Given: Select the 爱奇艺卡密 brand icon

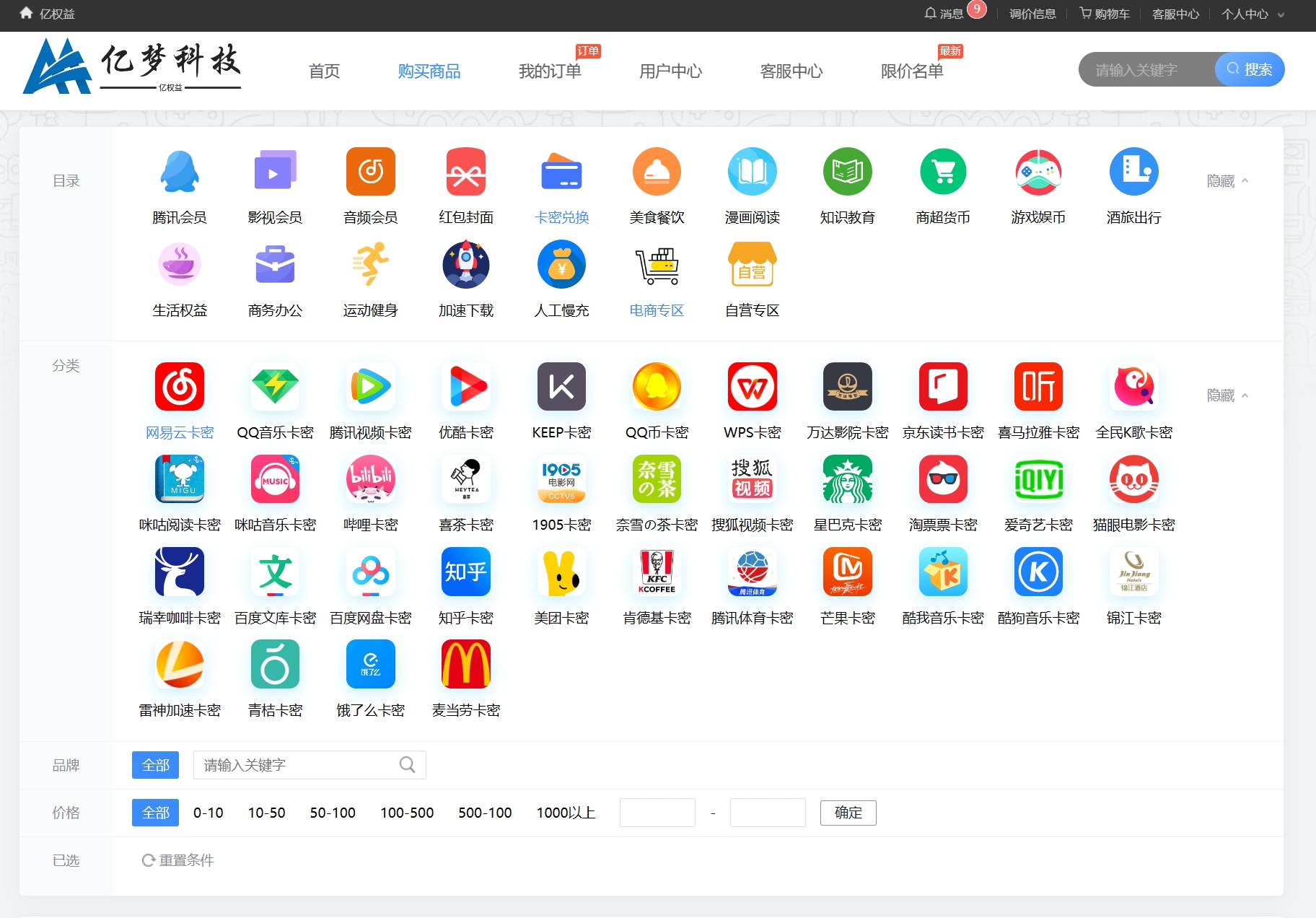Looking at the screenshot, I should [x=1038, y=479].
